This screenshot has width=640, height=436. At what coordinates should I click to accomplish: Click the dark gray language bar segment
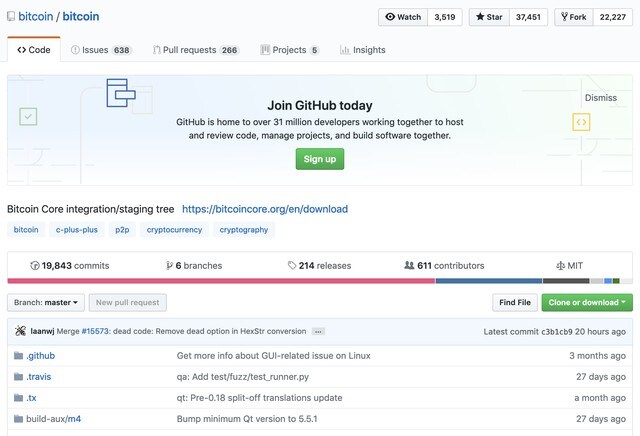point(566,281)
